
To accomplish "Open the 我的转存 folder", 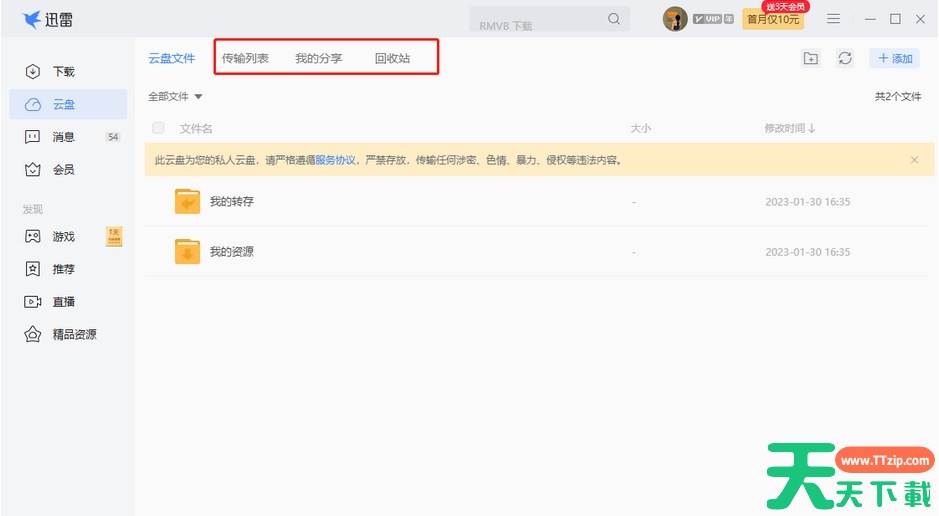I will (231, 202).
